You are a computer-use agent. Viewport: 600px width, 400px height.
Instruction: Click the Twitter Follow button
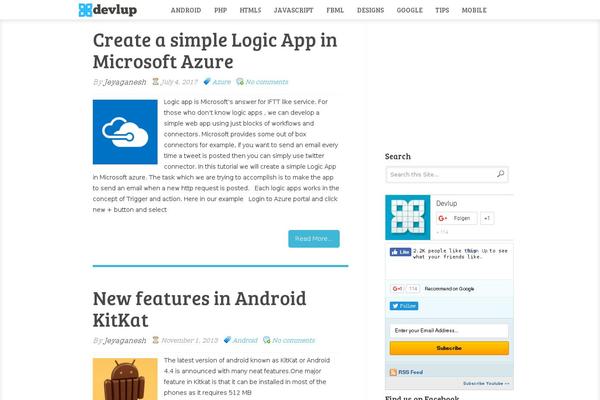404,306
